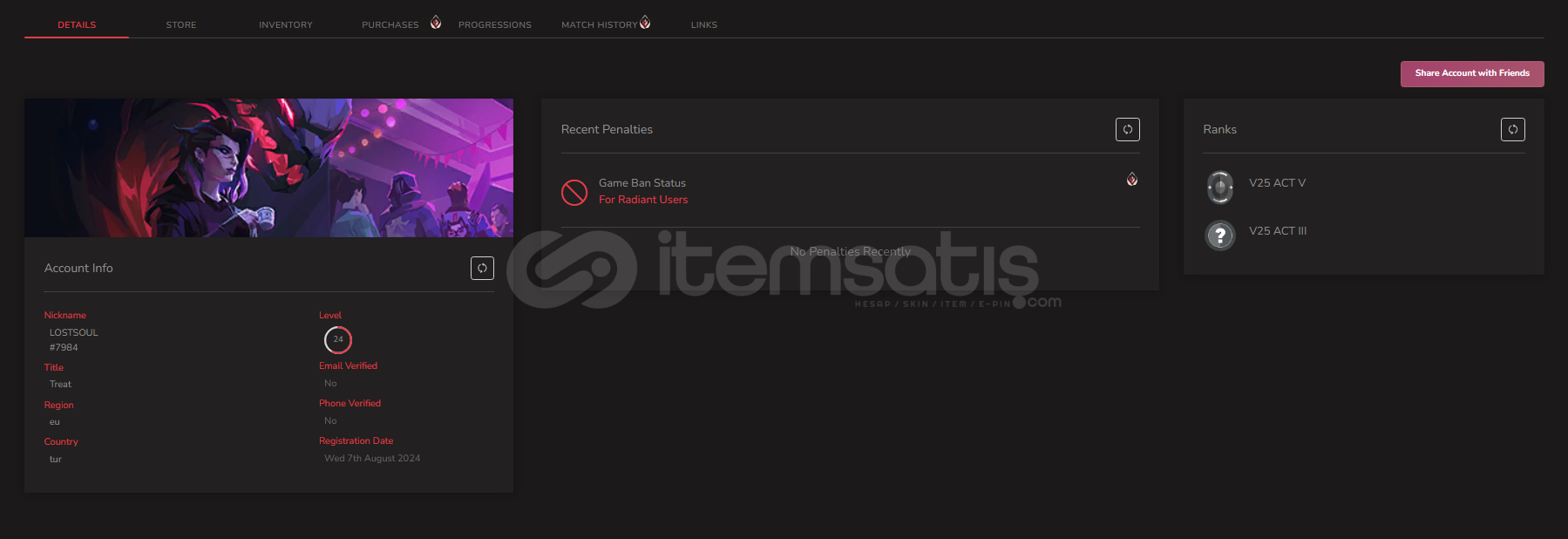Click the V25 ACT V rank badge
This screenshot has height=539, width=1568.
coord(1220,187)
